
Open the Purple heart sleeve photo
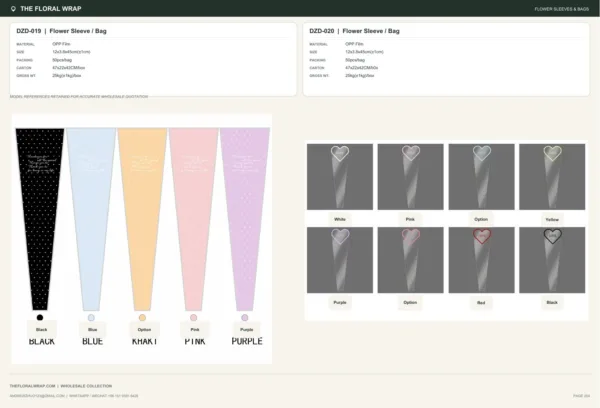click(340, 260)
